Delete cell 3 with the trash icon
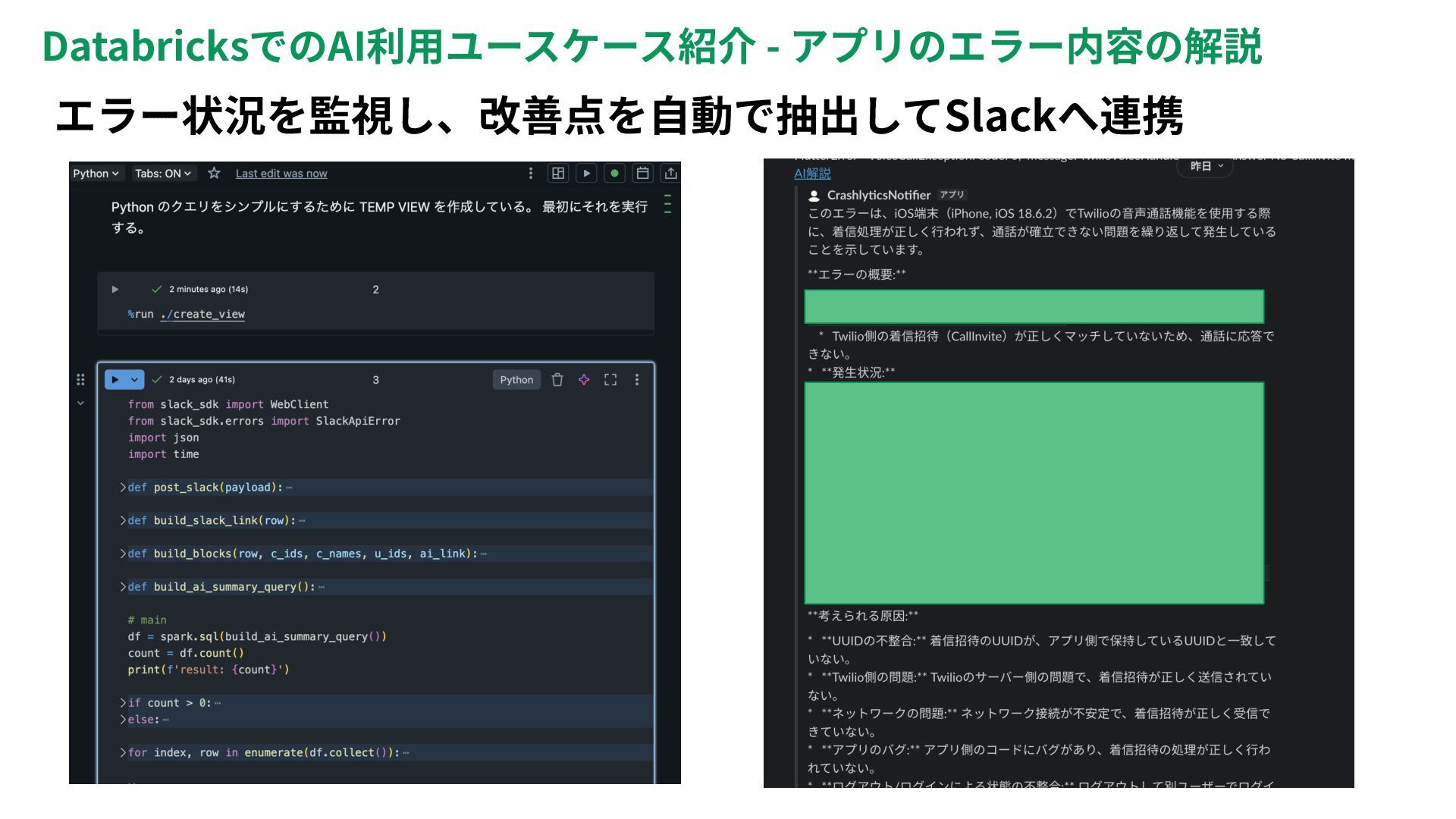Viewport: 1456px width, 819px height. [x=557, y=380]
